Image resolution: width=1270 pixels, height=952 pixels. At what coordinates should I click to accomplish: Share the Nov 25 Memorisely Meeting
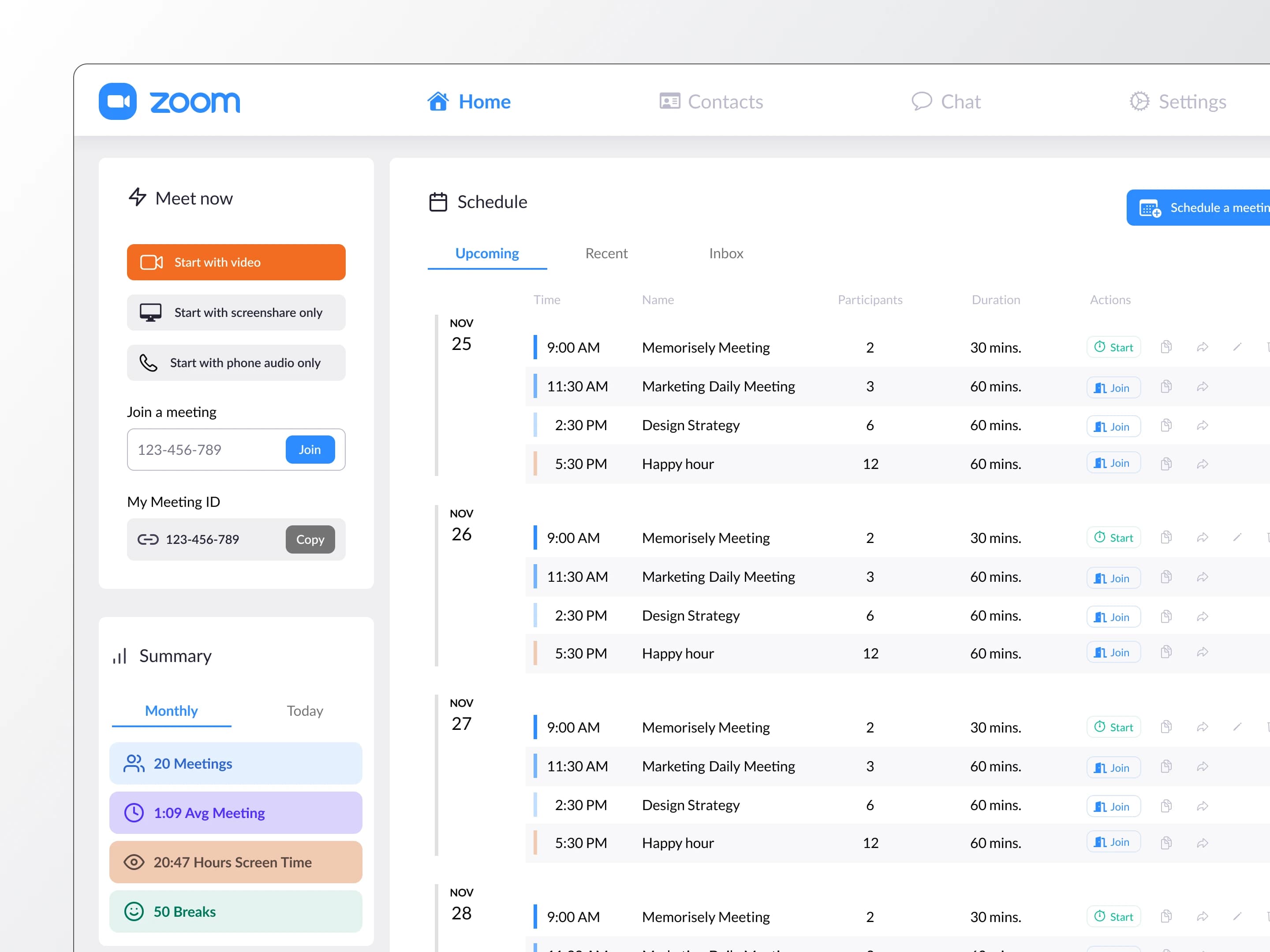coord(1202,347)
